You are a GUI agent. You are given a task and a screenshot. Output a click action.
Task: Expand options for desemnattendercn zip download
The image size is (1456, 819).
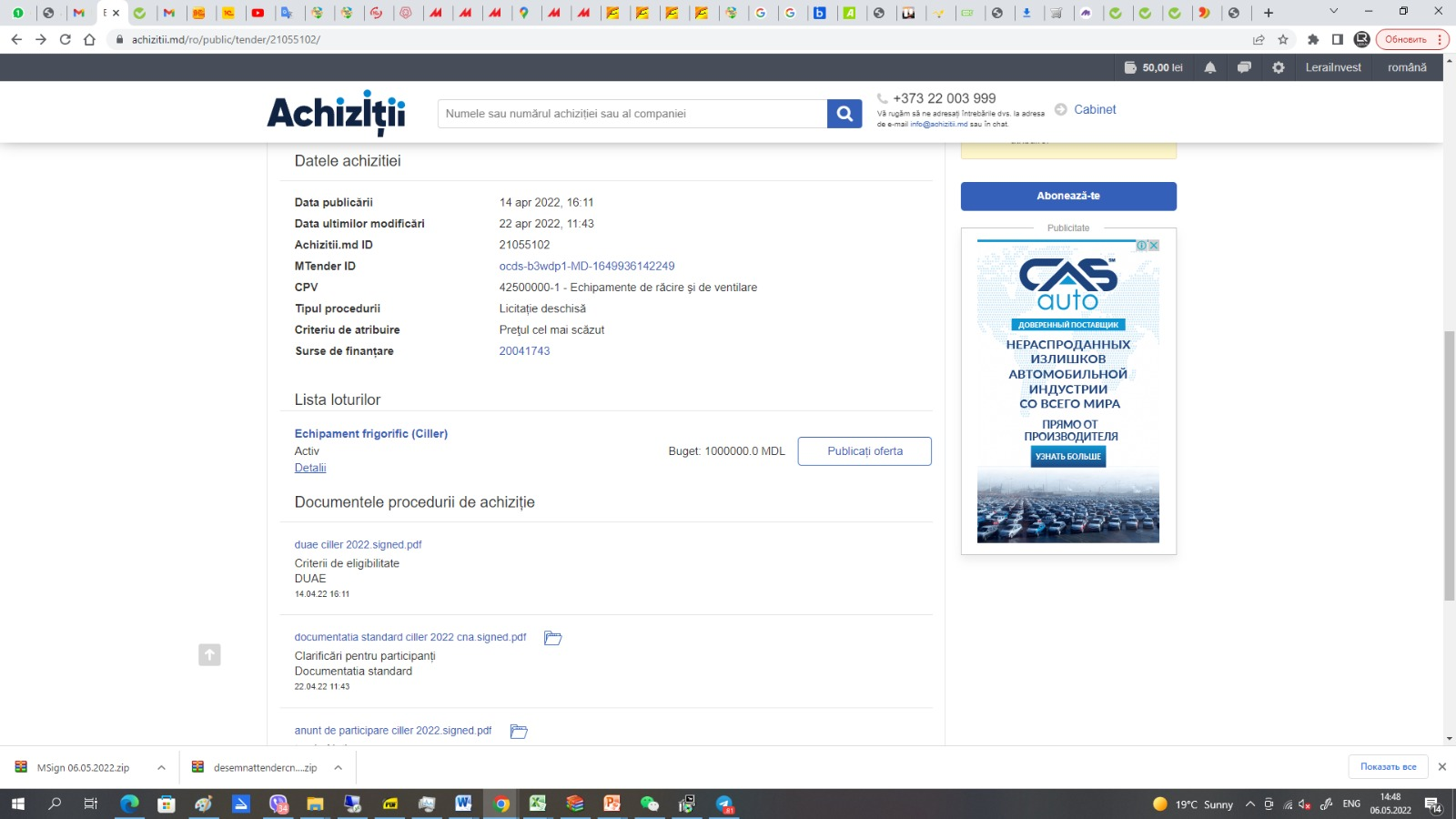tap(338, 767)
